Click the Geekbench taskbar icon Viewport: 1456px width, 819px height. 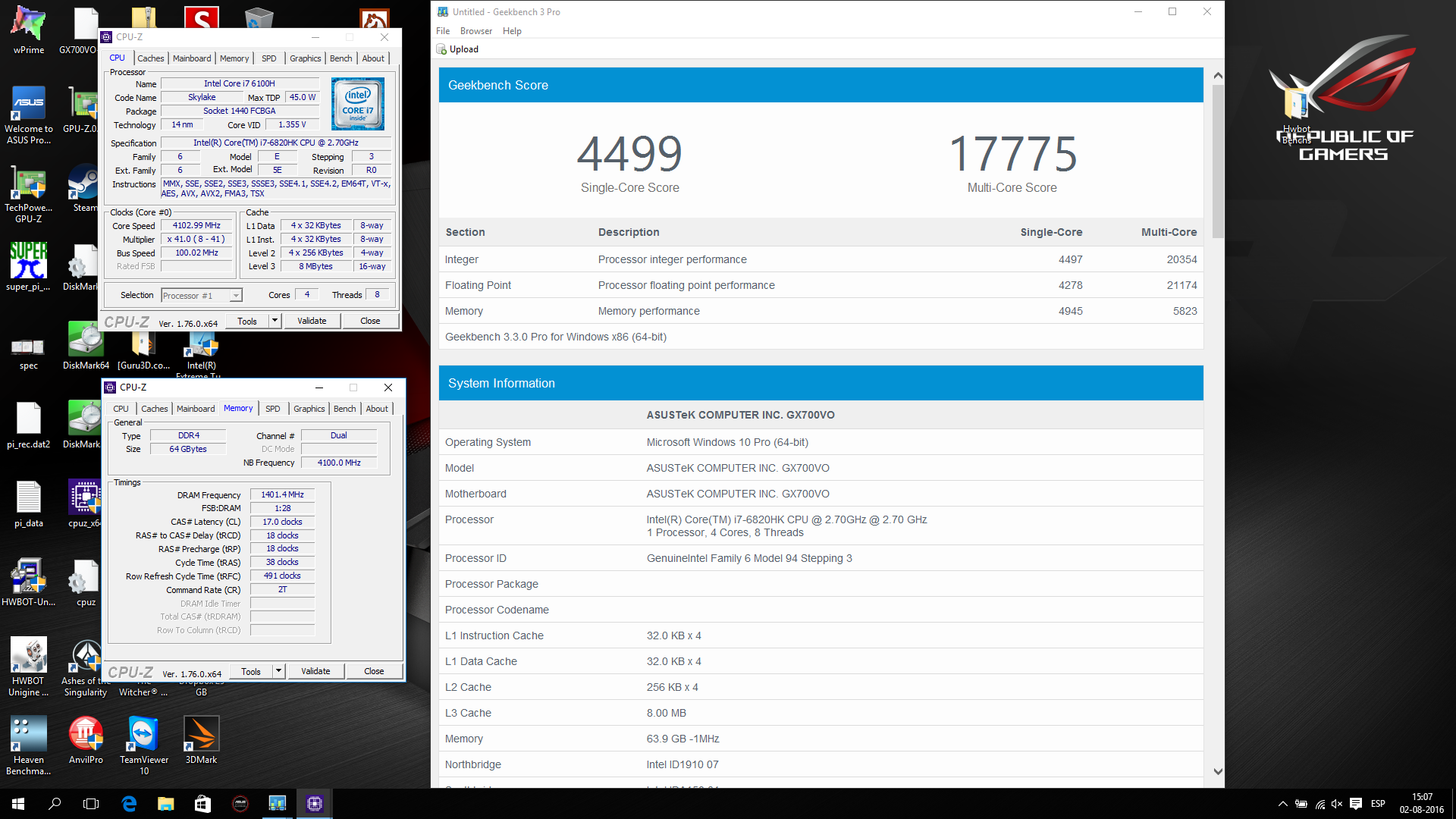click(278, 803)
